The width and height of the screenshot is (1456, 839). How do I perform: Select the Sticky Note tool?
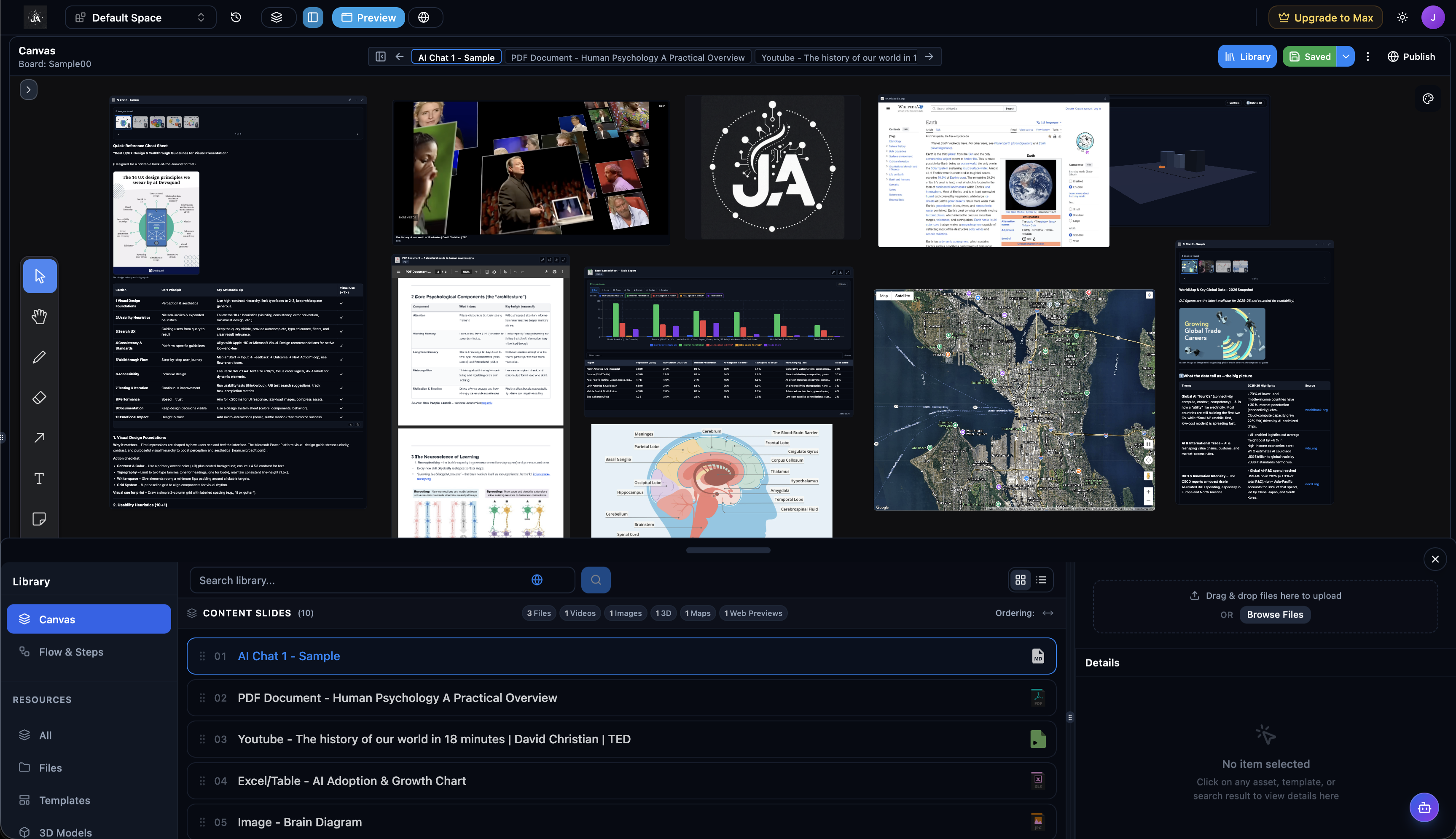pyautogui.click(x=39, y=519)
